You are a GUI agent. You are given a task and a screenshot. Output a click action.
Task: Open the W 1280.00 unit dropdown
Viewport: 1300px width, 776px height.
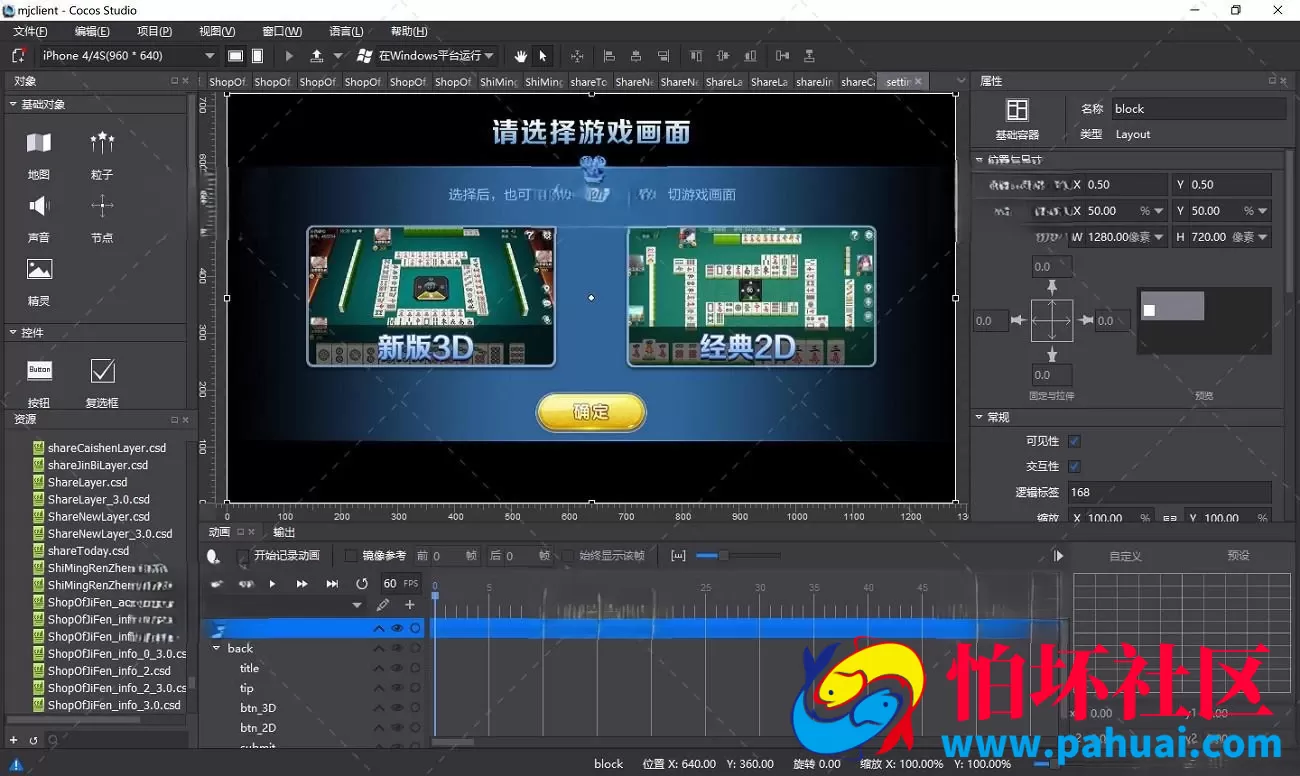pyautogui.click(x=1159, y=237)
